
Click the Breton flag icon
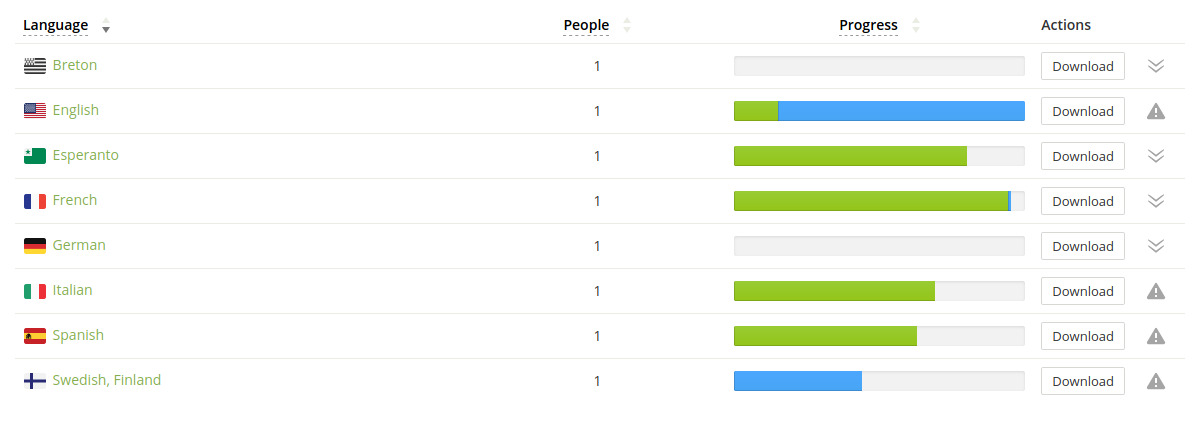pos(35,66)
